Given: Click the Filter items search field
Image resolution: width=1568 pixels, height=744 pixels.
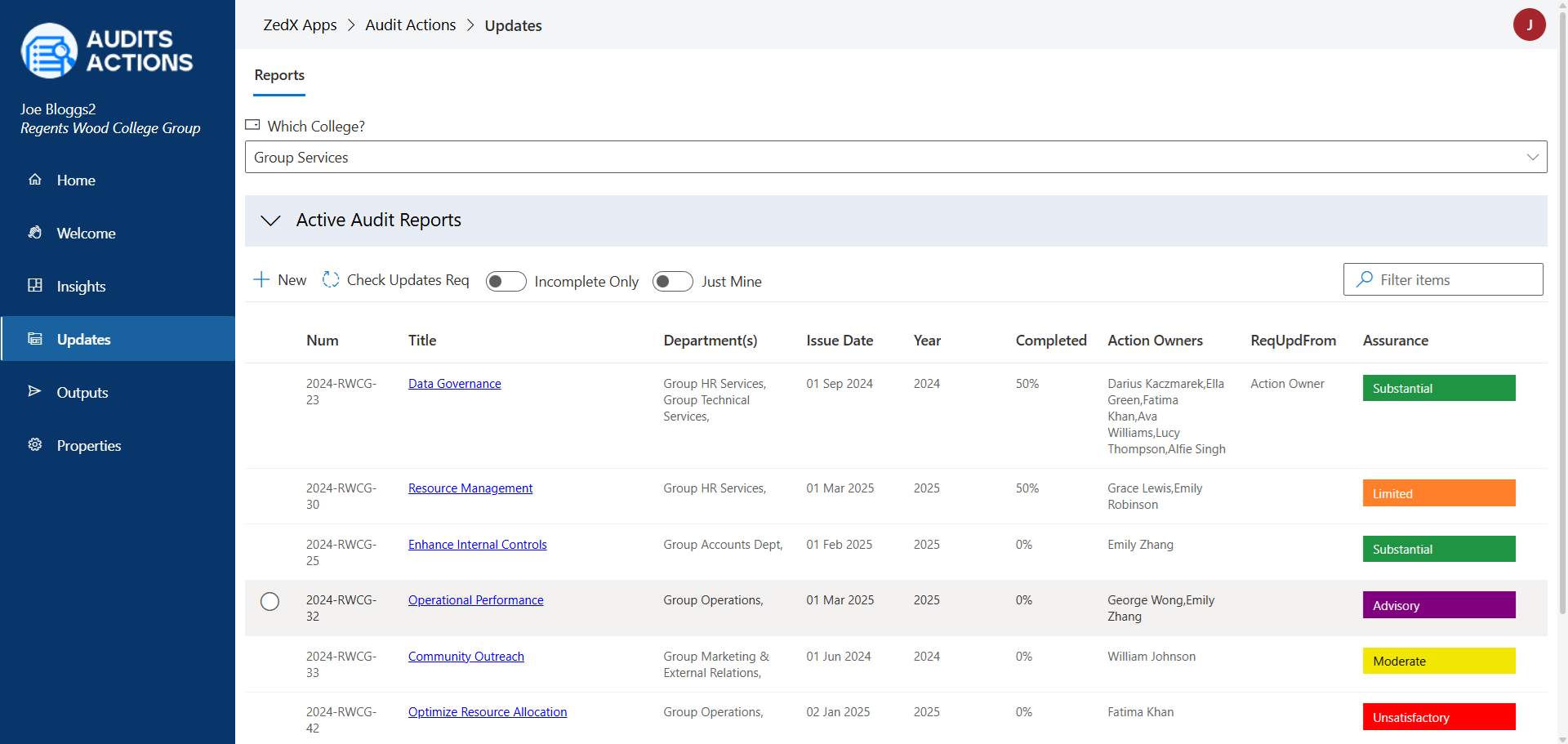Looking at the screenshot, I should click(x=1443, y=279).
